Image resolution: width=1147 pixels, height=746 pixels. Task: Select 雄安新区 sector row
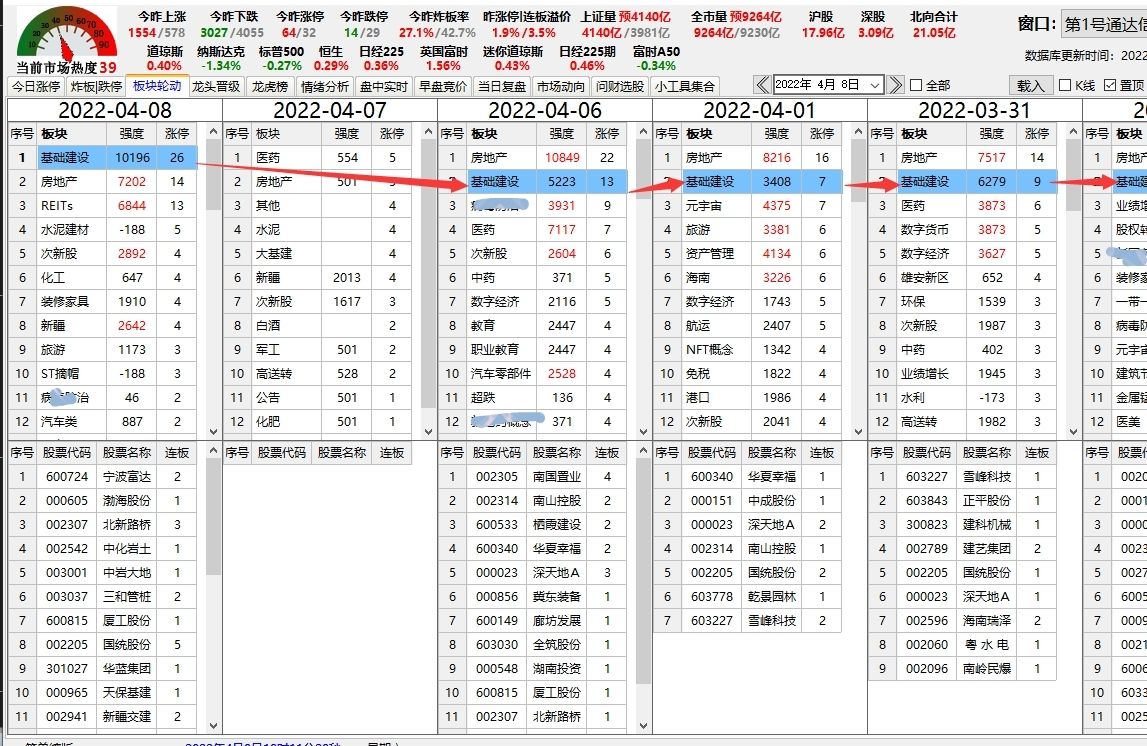(963, 278)
